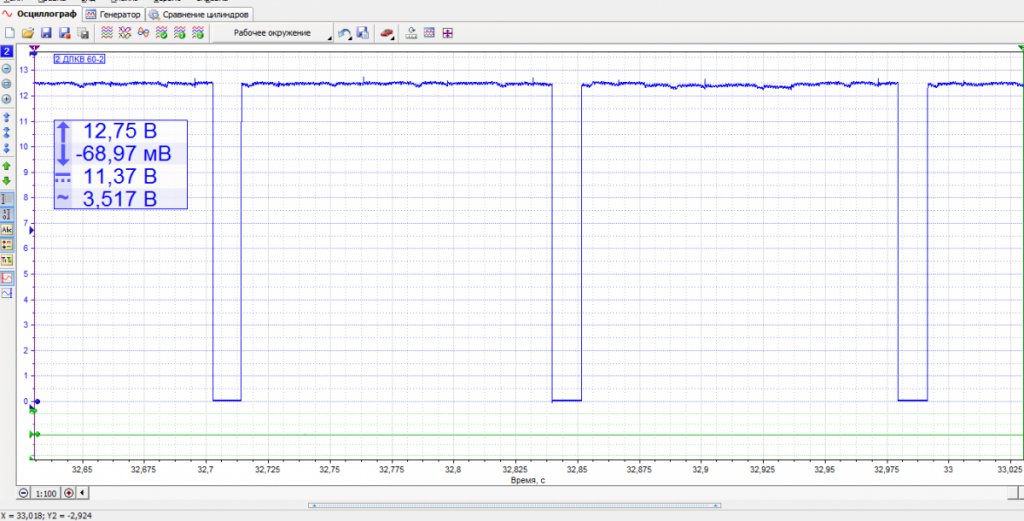
Task: Click the red target zoom icon
Action: tap(68, 493)
